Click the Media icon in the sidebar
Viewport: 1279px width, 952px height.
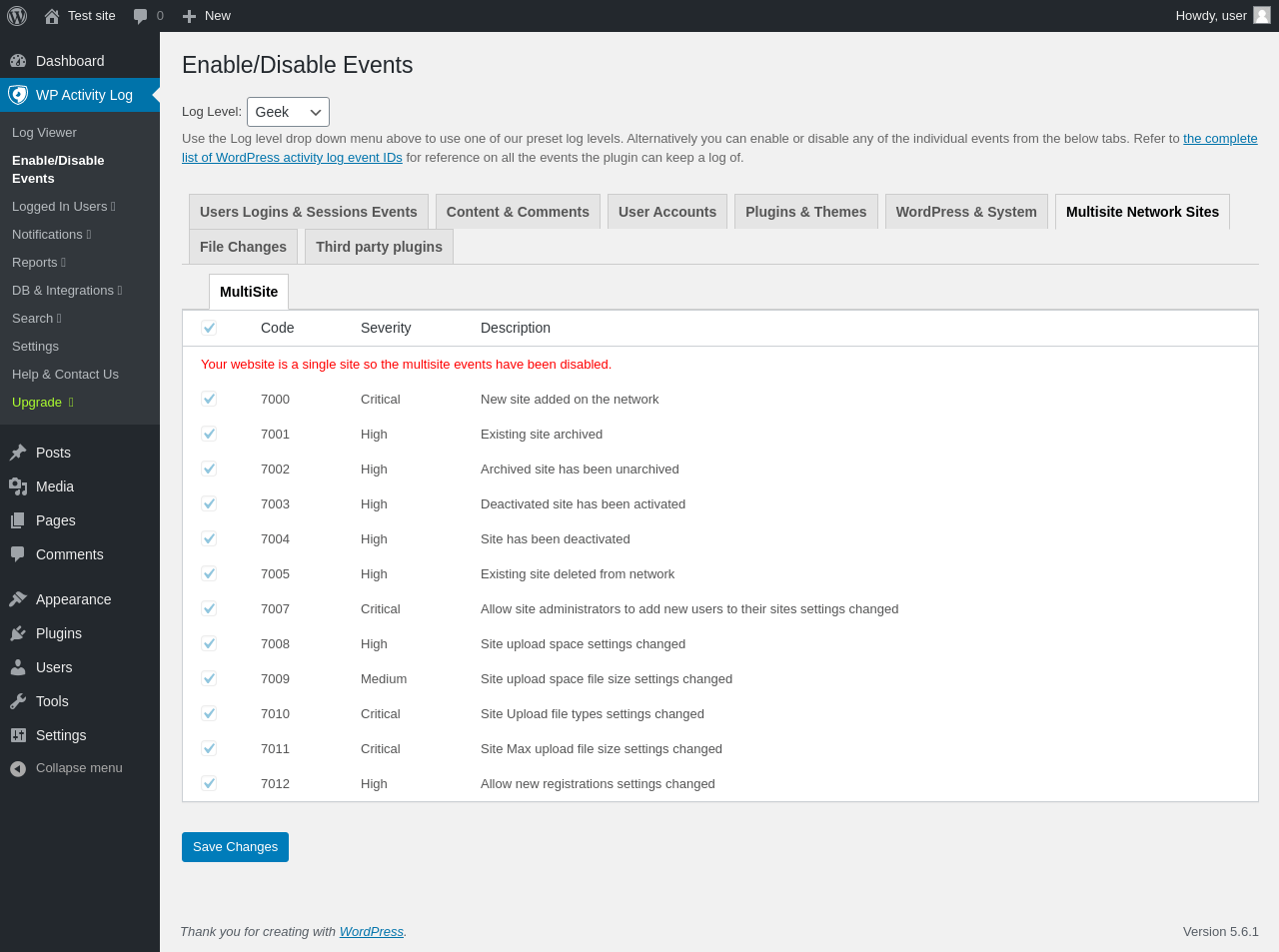coord(18,486)
